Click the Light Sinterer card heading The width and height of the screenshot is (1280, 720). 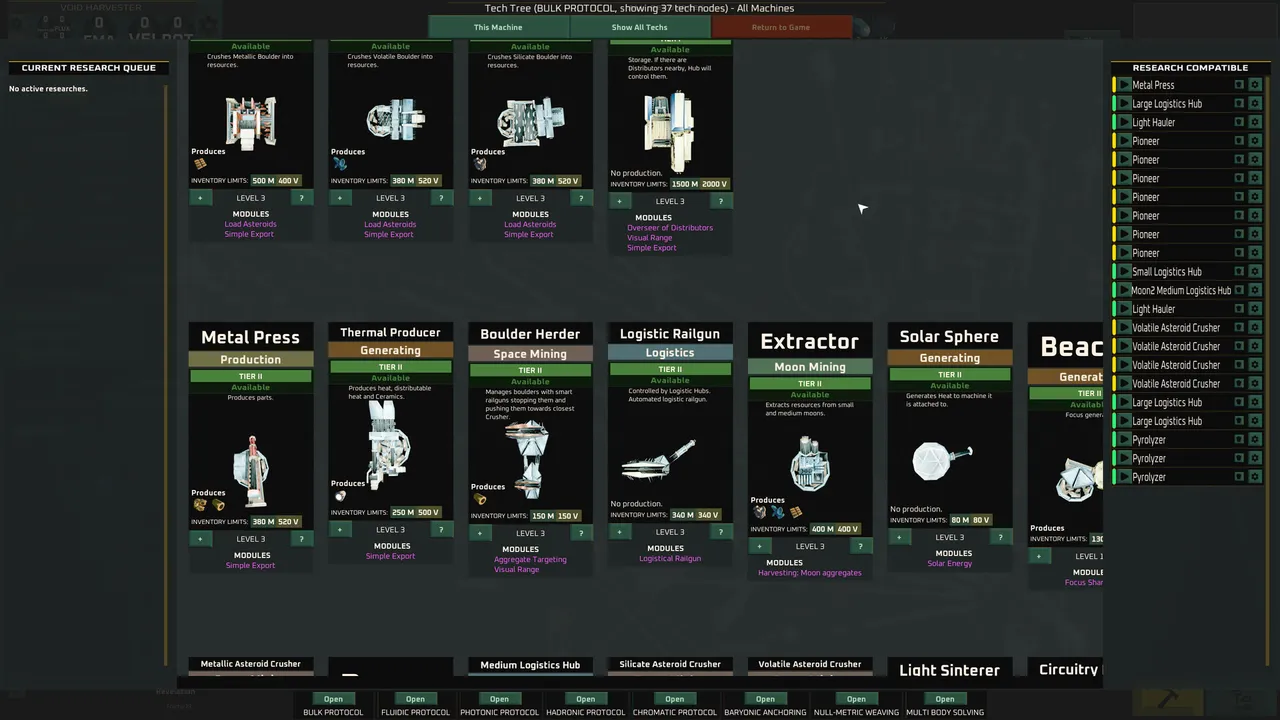(950, 670)
